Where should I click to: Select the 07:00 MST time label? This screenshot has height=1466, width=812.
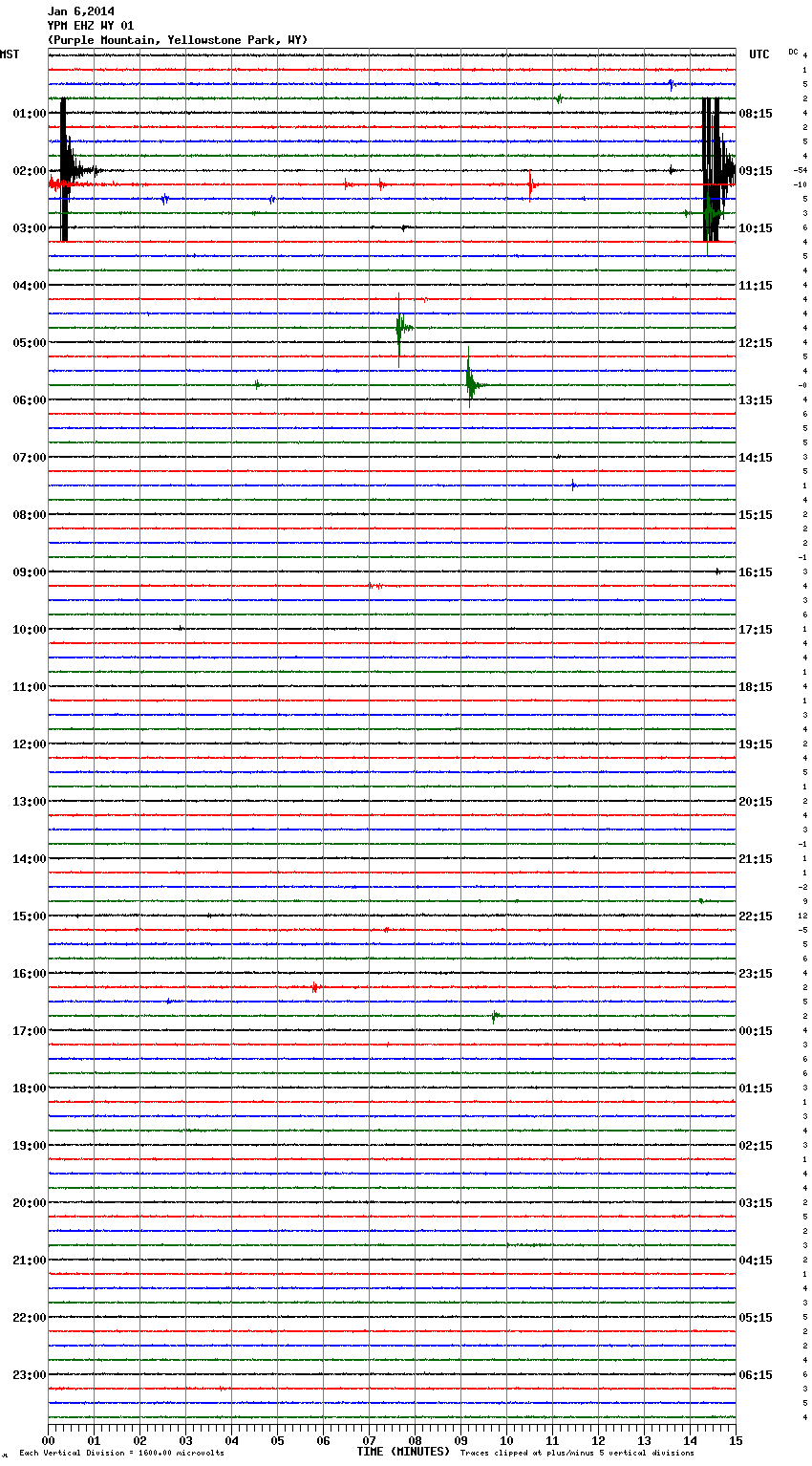pos(30,458)
